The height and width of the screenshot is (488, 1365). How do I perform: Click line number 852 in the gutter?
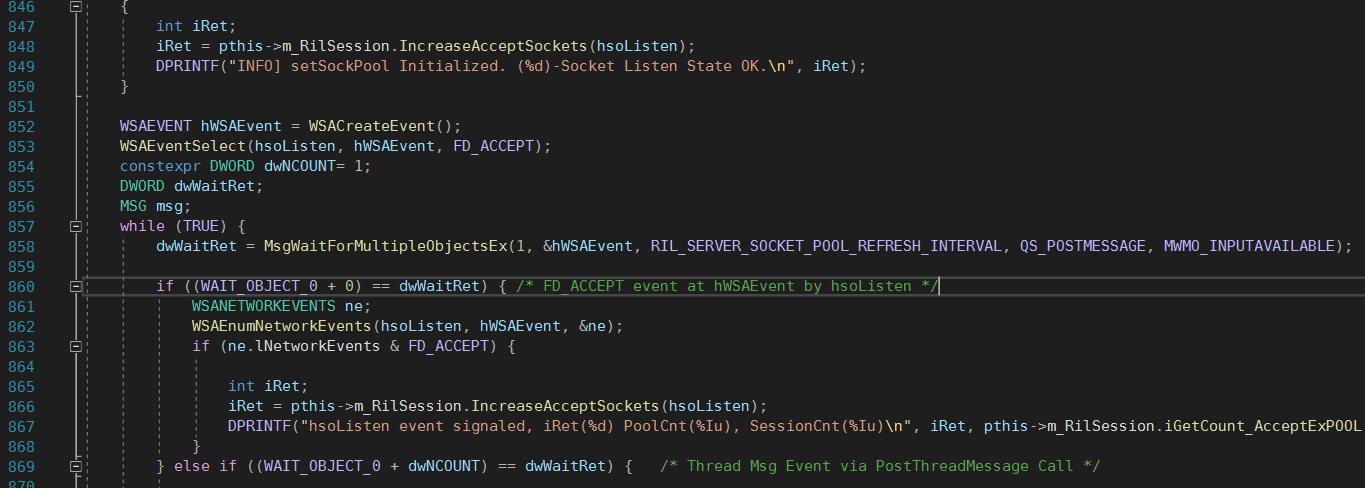coord(20,126)
